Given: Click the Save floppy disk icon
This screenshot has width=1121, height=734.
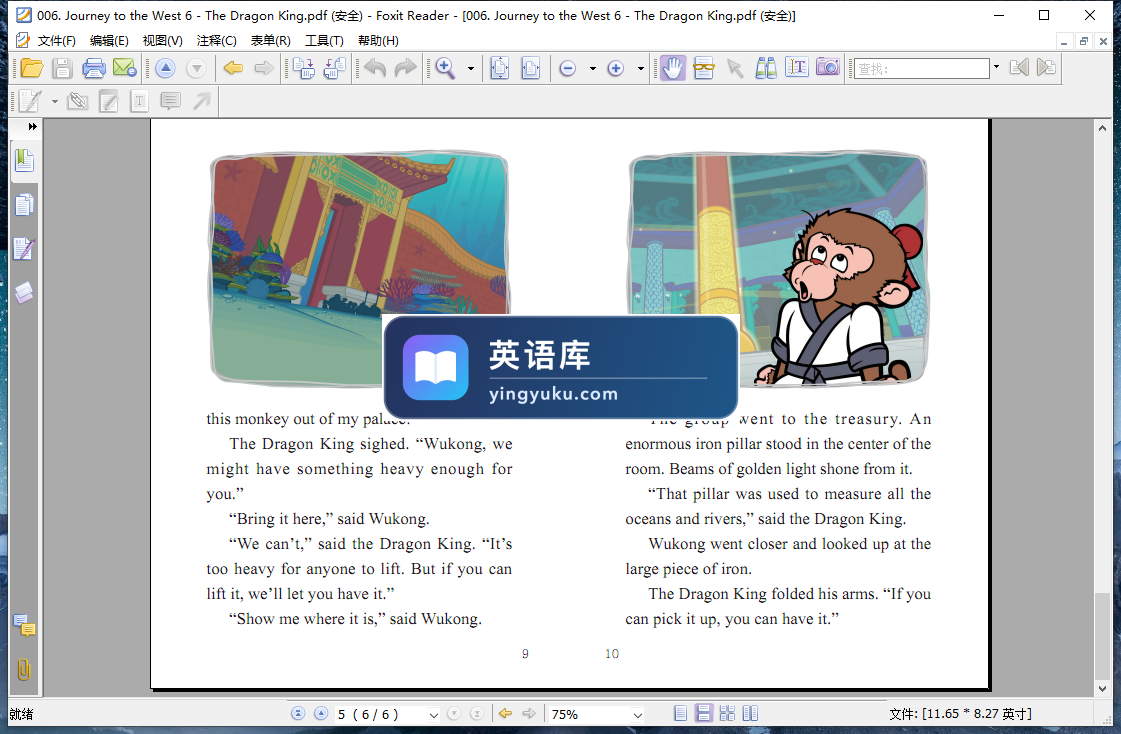Looking at the screenshot, I should coord(62,69).
